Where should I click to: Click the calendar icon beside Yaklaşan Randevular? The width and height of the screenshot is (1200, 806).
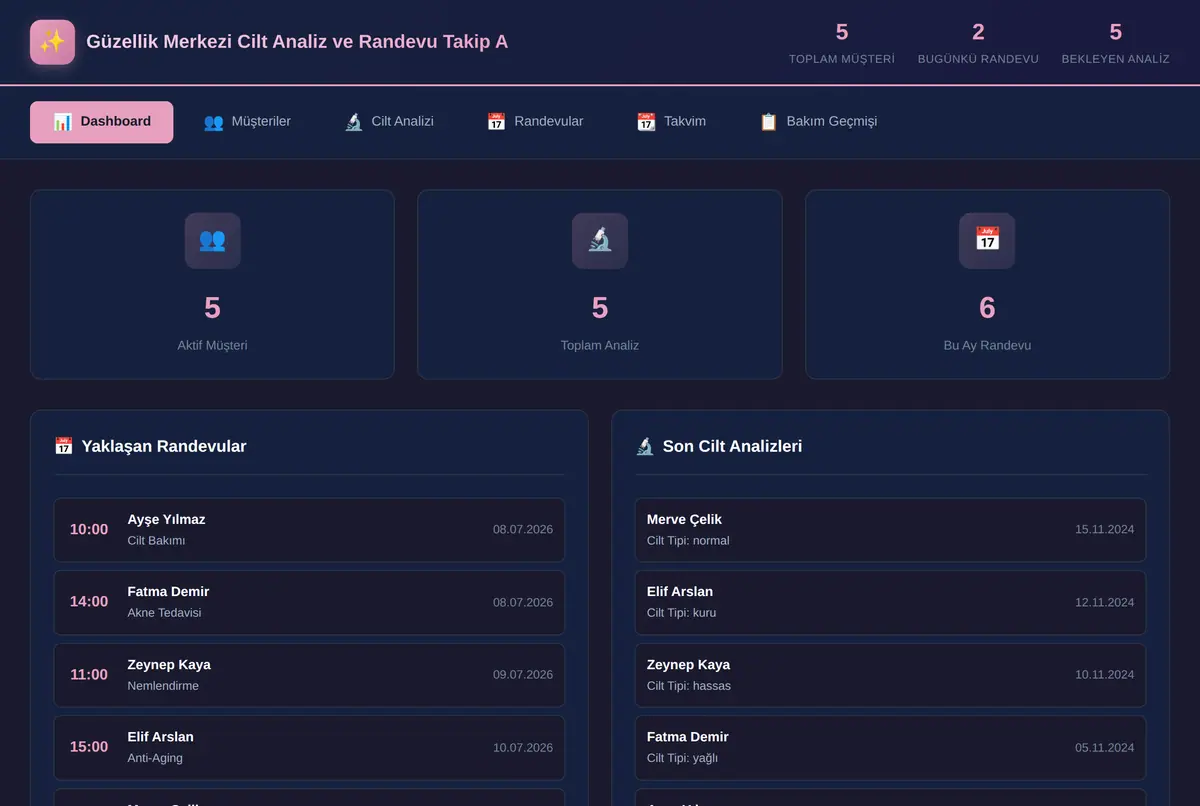pyautogui.click(x=64, y=446)
